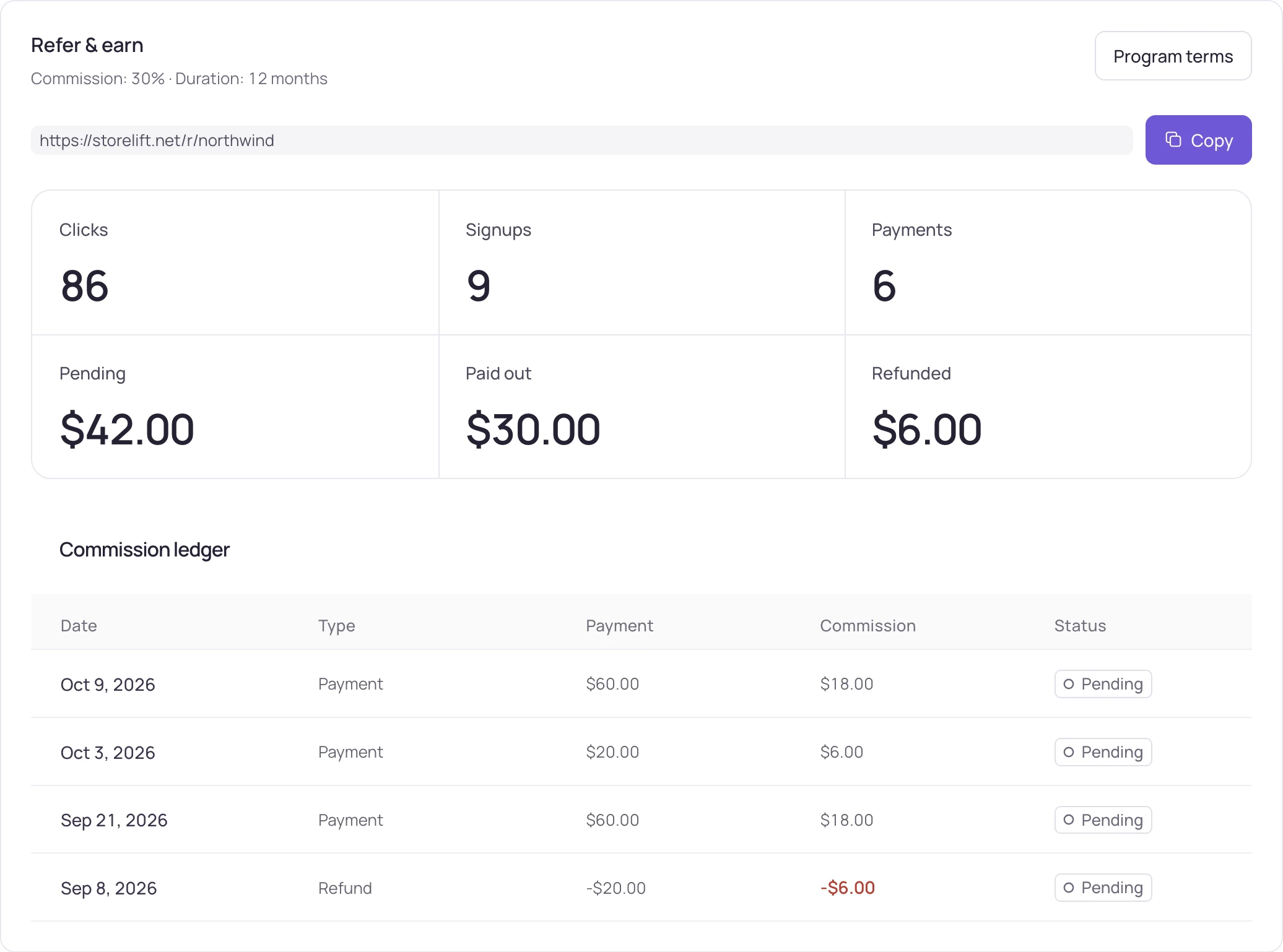The width and height of the screenshot is (1283, 952).
Task: Click the Payments stat value 6
Action: click(x=884, y=286)
